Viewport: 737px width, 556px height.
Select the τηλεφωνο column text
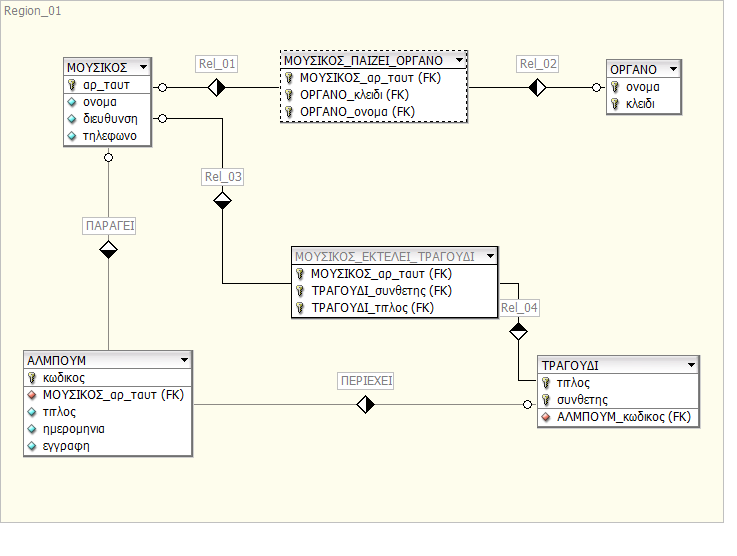click(110, 136)
